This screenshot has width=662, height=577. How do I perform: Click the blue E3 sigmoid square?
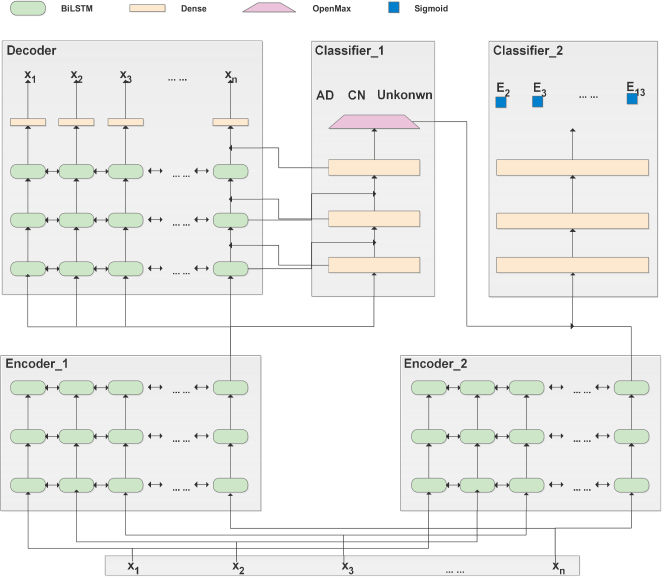tap(537, 102)
